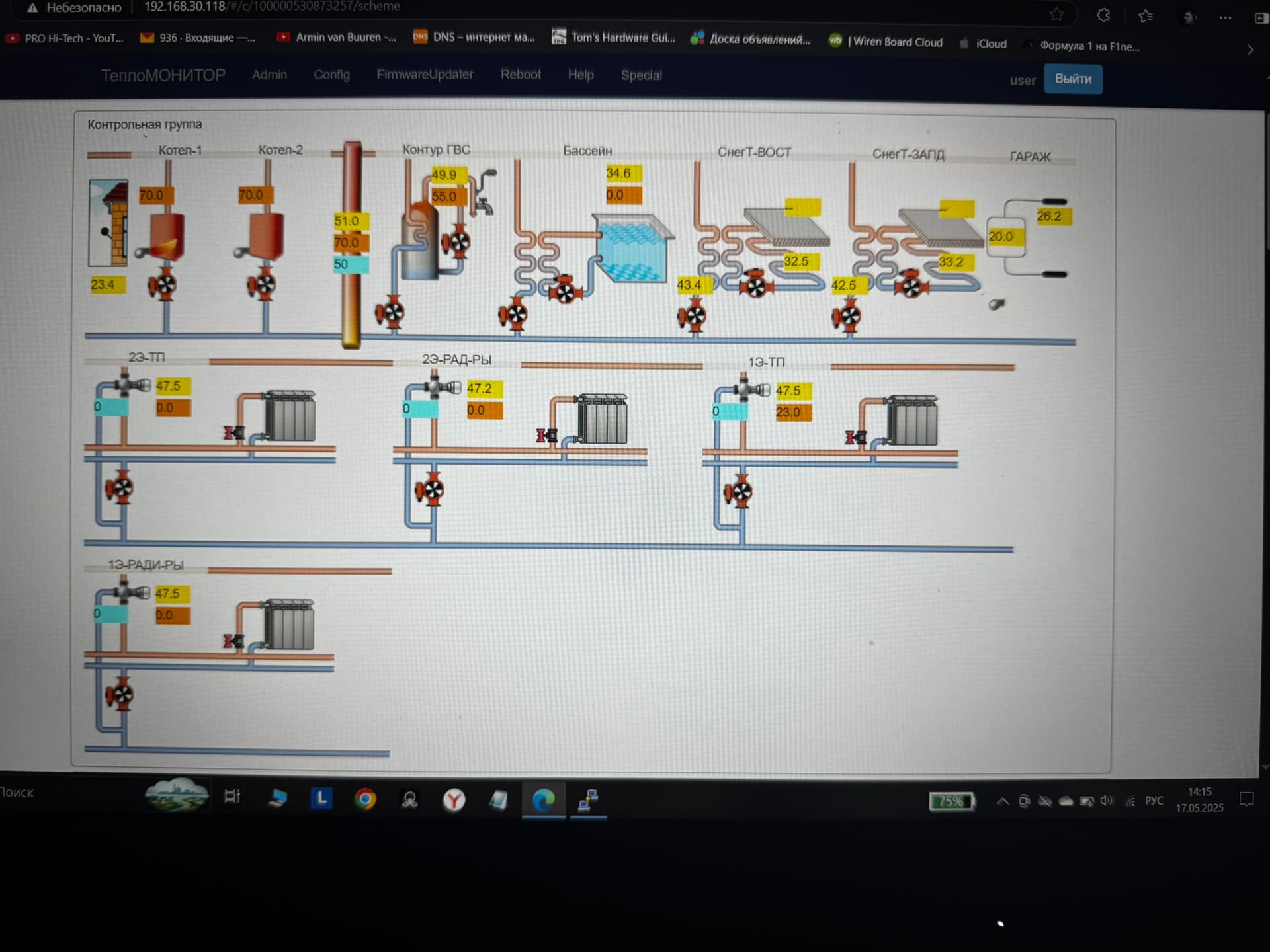Viewport: 1270px width, 952px height.
Task: Open the Admin menu item
Action: pyautogui.click(x=269, y=75)
